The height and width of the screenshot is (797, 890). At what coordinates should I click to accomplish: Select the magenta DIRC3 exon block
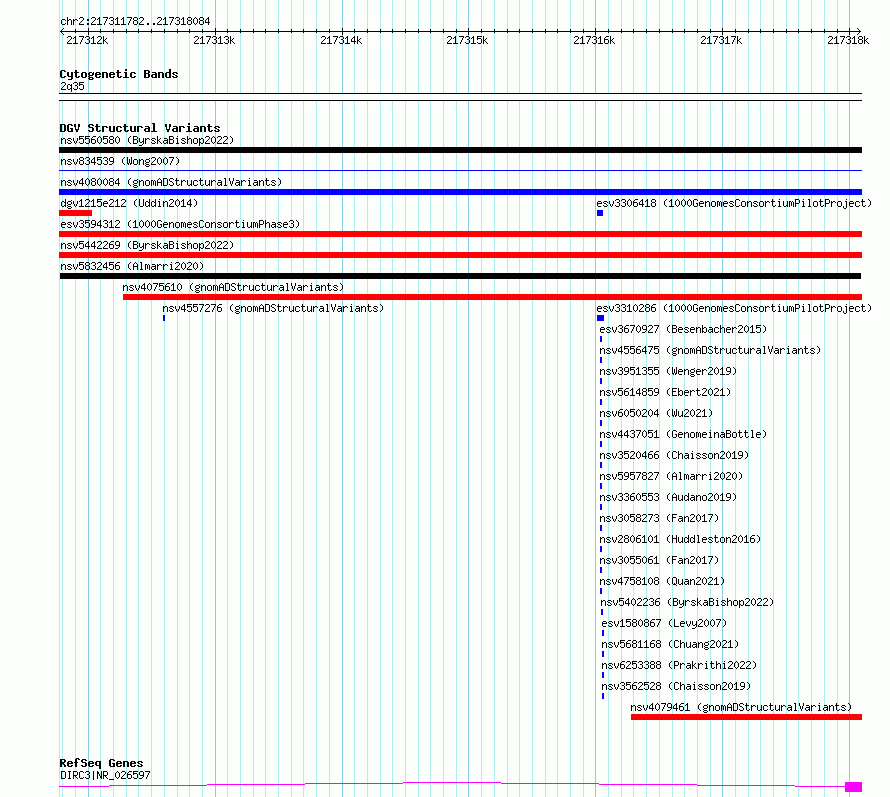pyautogui.click(x=854, y=787)
